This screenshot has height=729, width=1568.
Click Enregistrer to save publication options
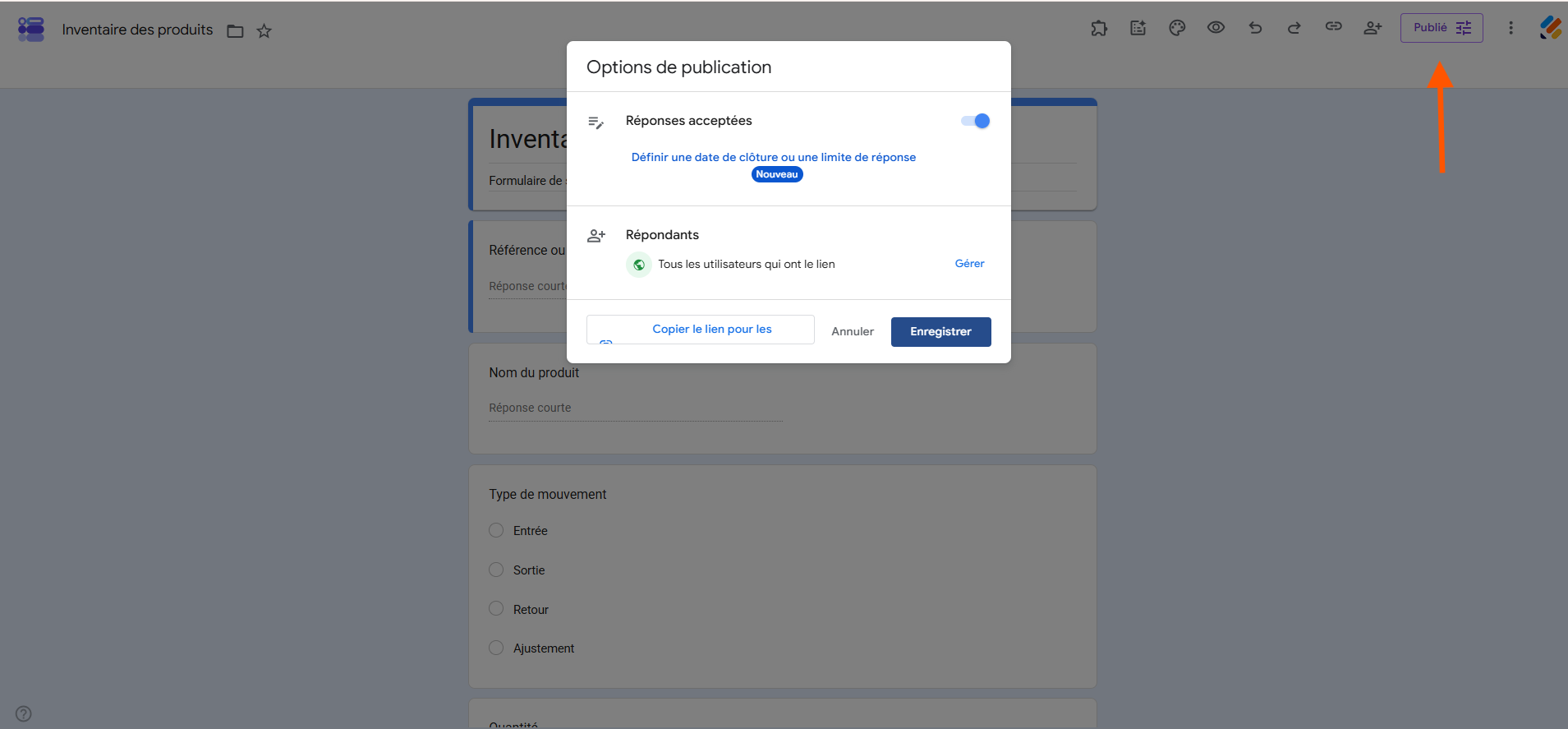(x=941, y=332)
